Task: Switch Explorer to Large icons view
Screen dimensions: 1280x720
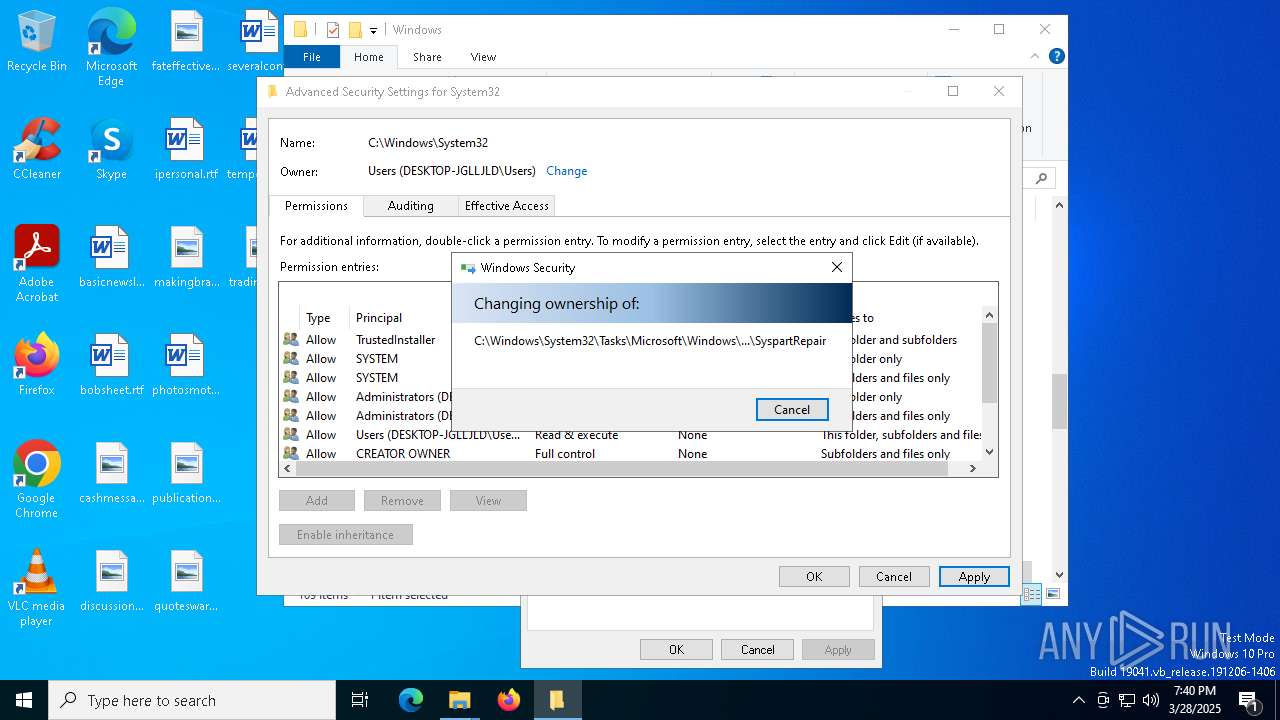Action: [1052, 594]
